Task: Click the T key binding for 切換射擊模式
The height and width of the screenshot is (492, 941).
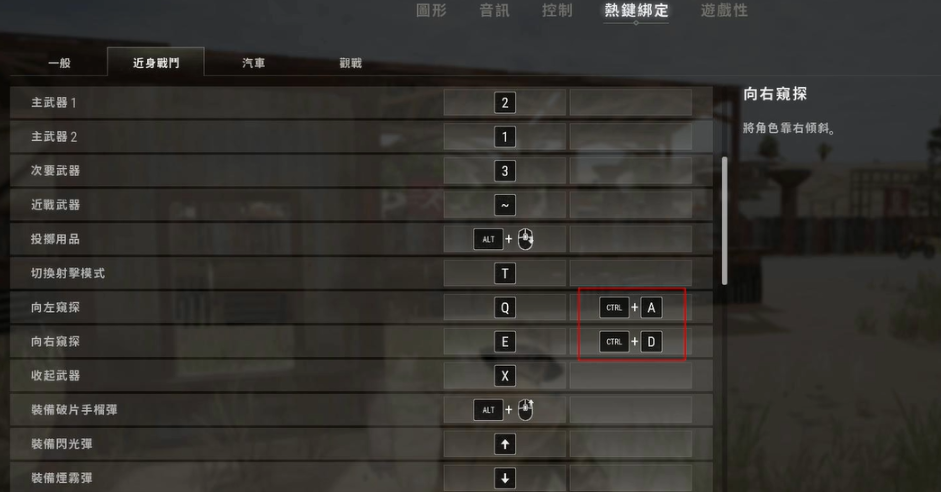Action: [x=505, y=274]
